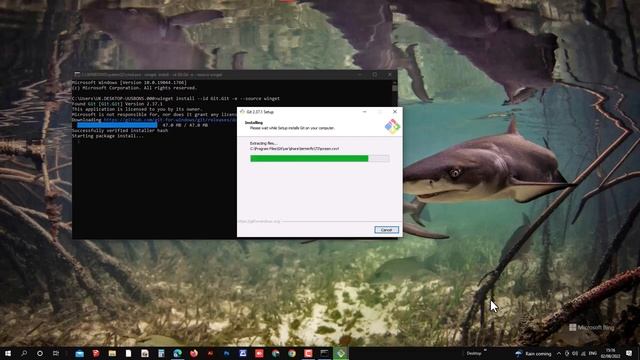
Task: Maximize the Command Prompt window
Action: [x=375, y=75]
